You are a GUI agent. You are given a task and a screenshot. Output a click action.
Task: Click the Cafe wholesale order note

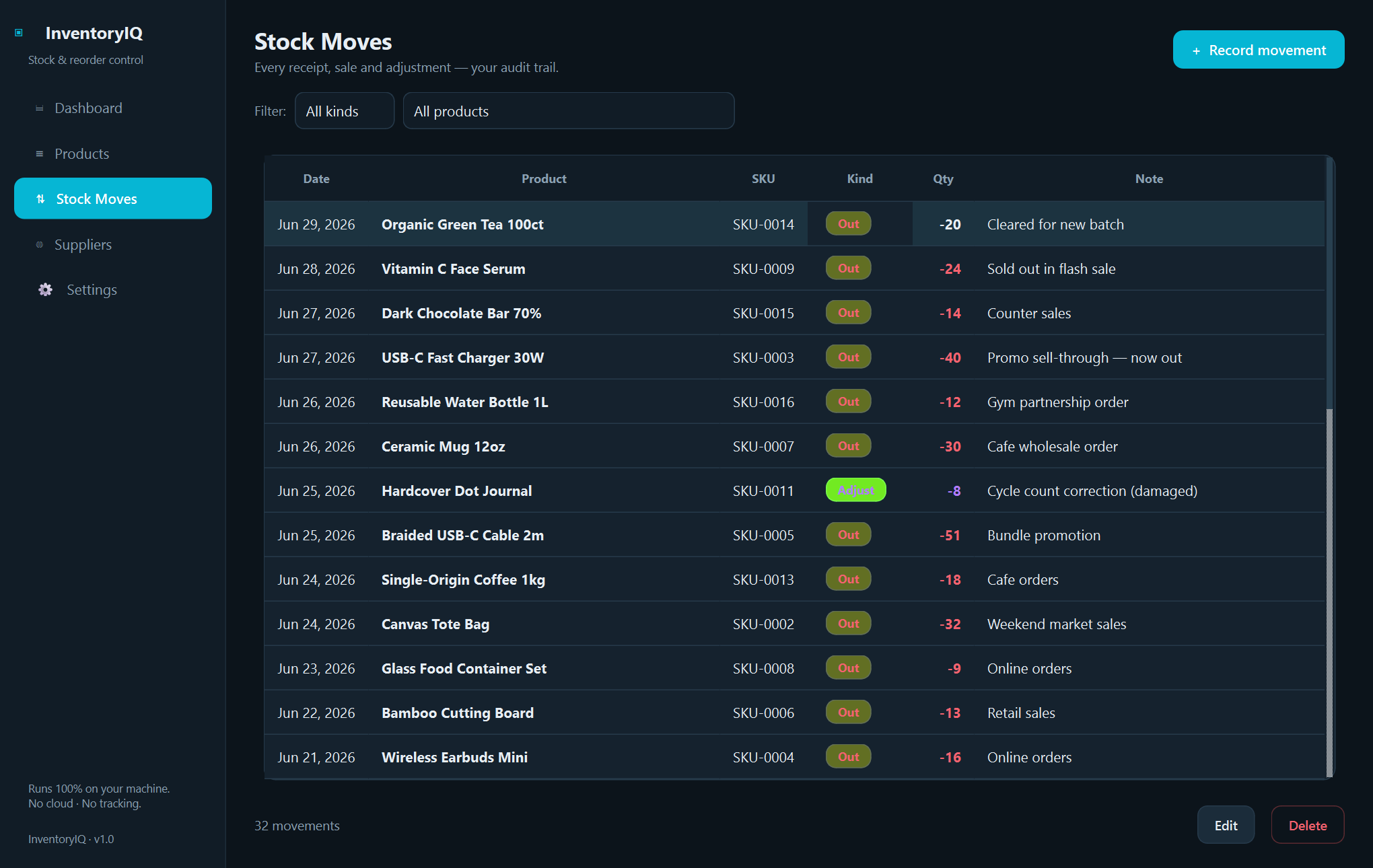pos(1052,447)
